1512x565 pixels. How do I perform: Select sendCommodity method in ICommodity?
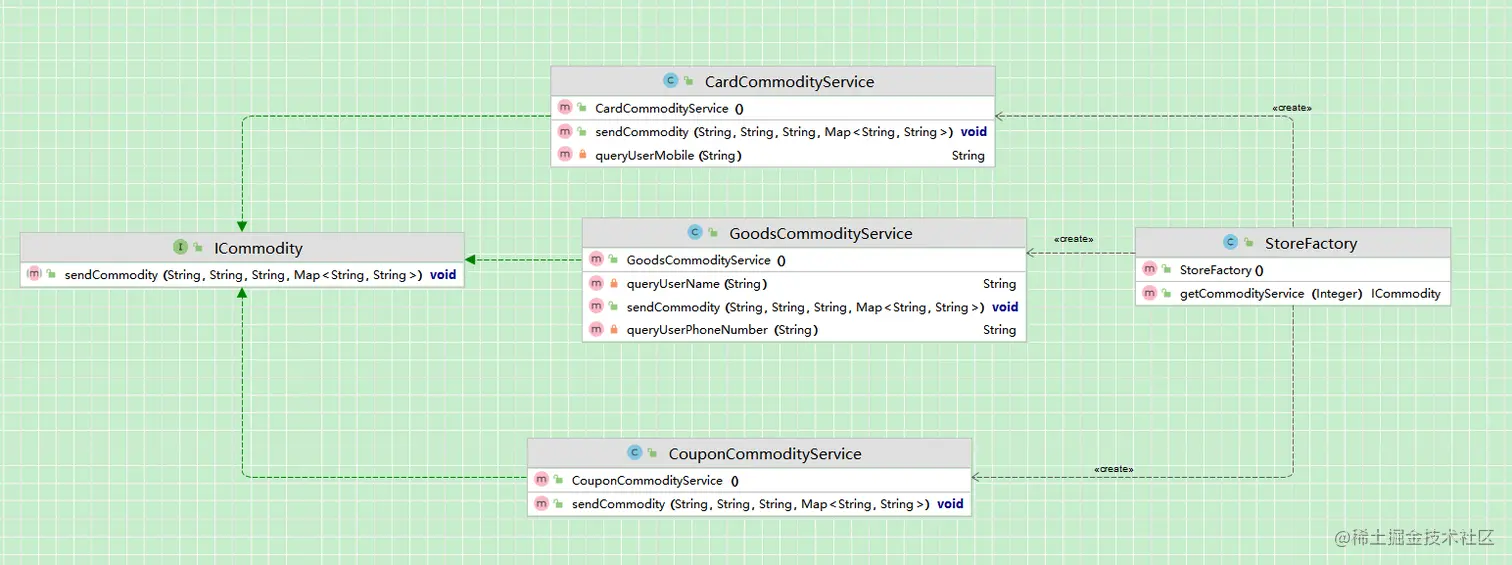242,274
